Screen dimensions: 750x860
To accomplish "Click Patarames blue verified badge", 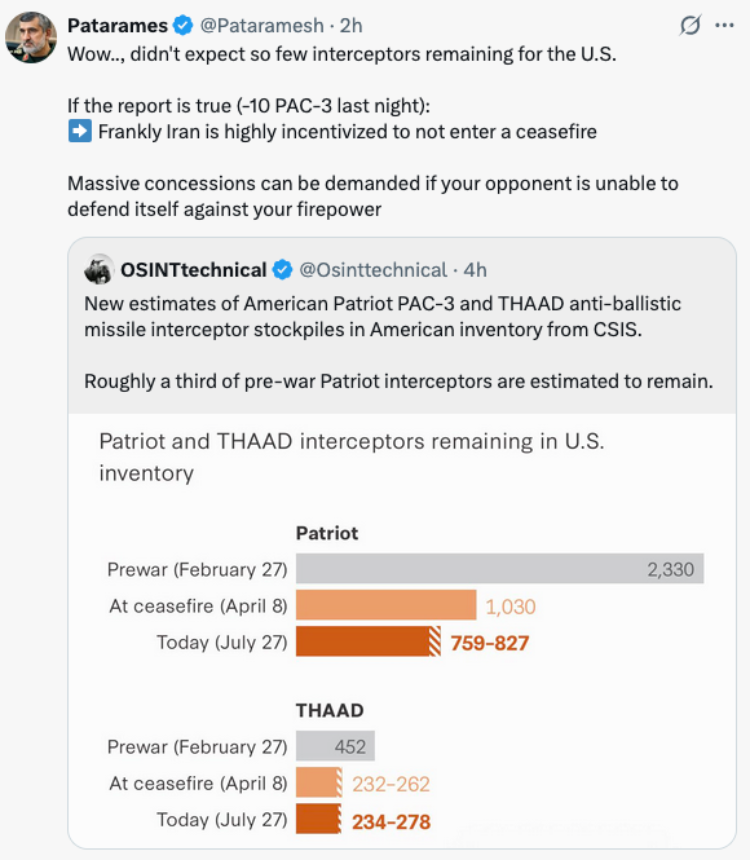I will click(x=183, y=26).
